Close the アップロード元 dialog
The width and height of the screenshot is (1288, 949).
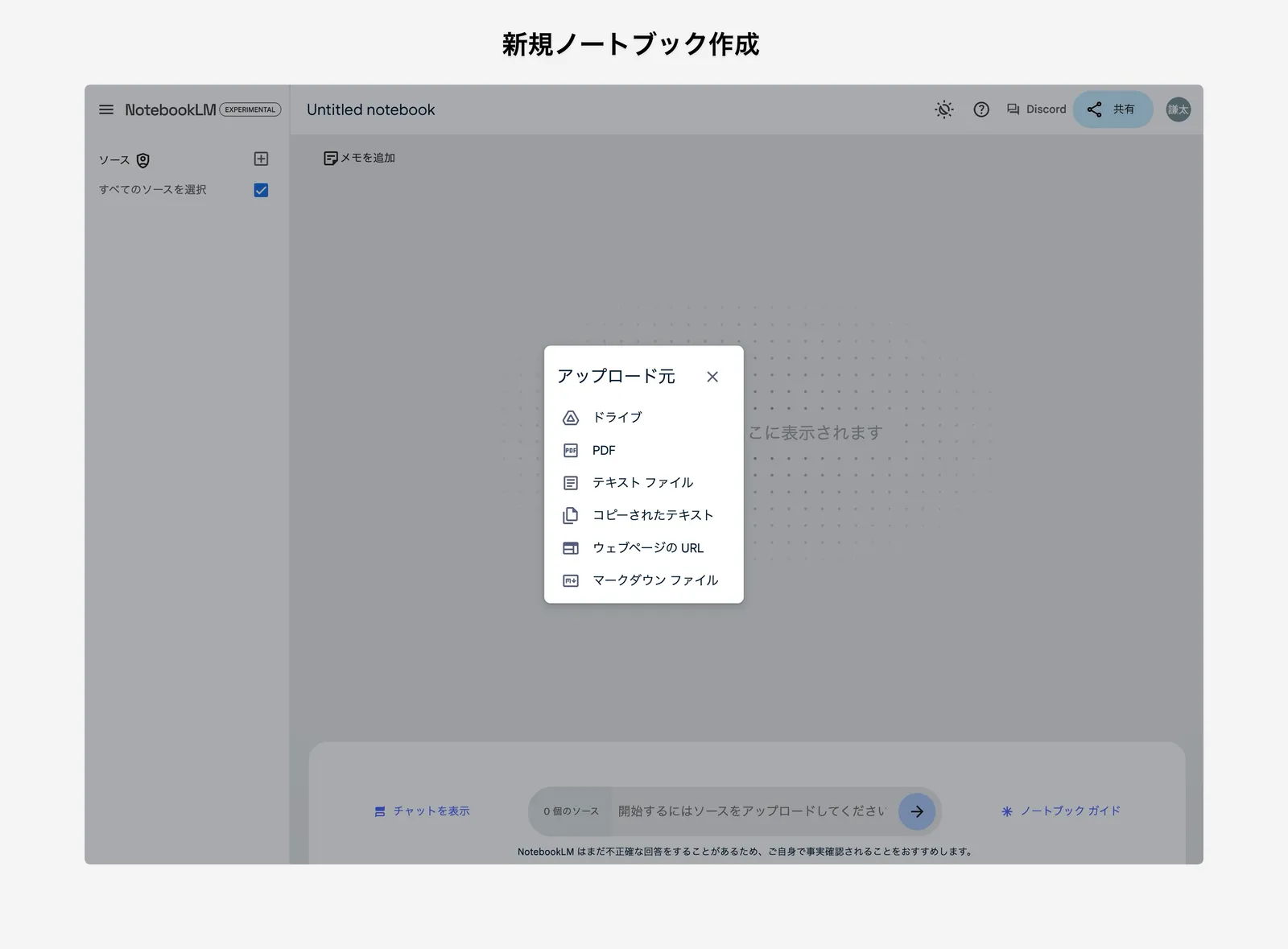(x=712, y=377)
